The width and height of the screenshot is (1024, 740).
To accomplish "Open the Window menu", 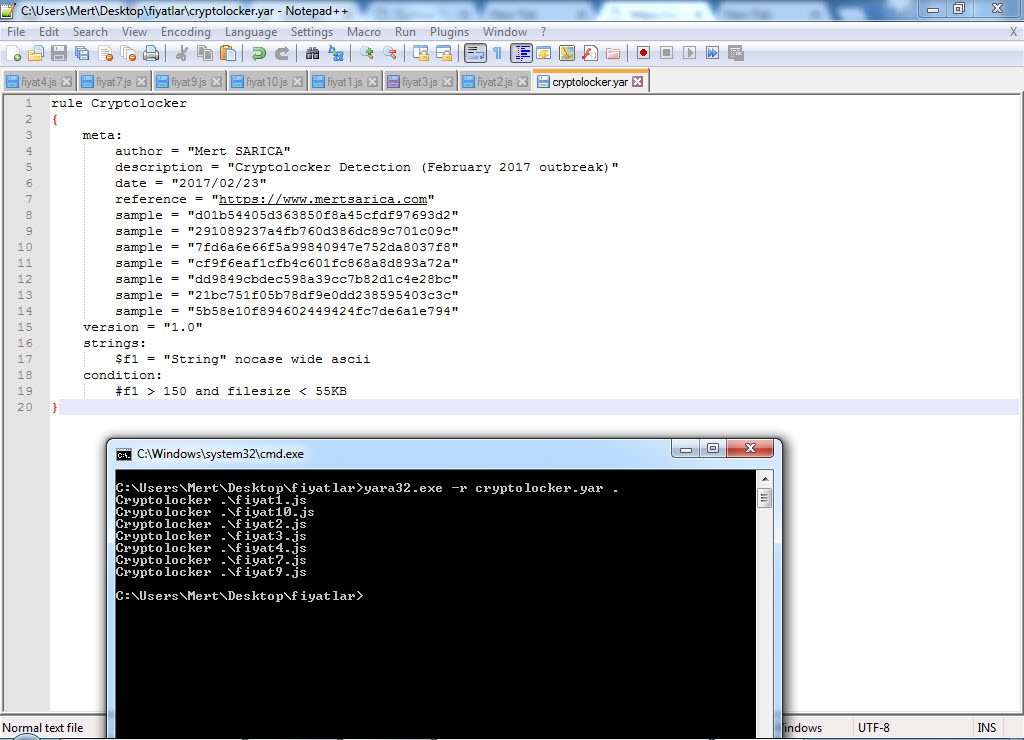I will pos(505,32).
